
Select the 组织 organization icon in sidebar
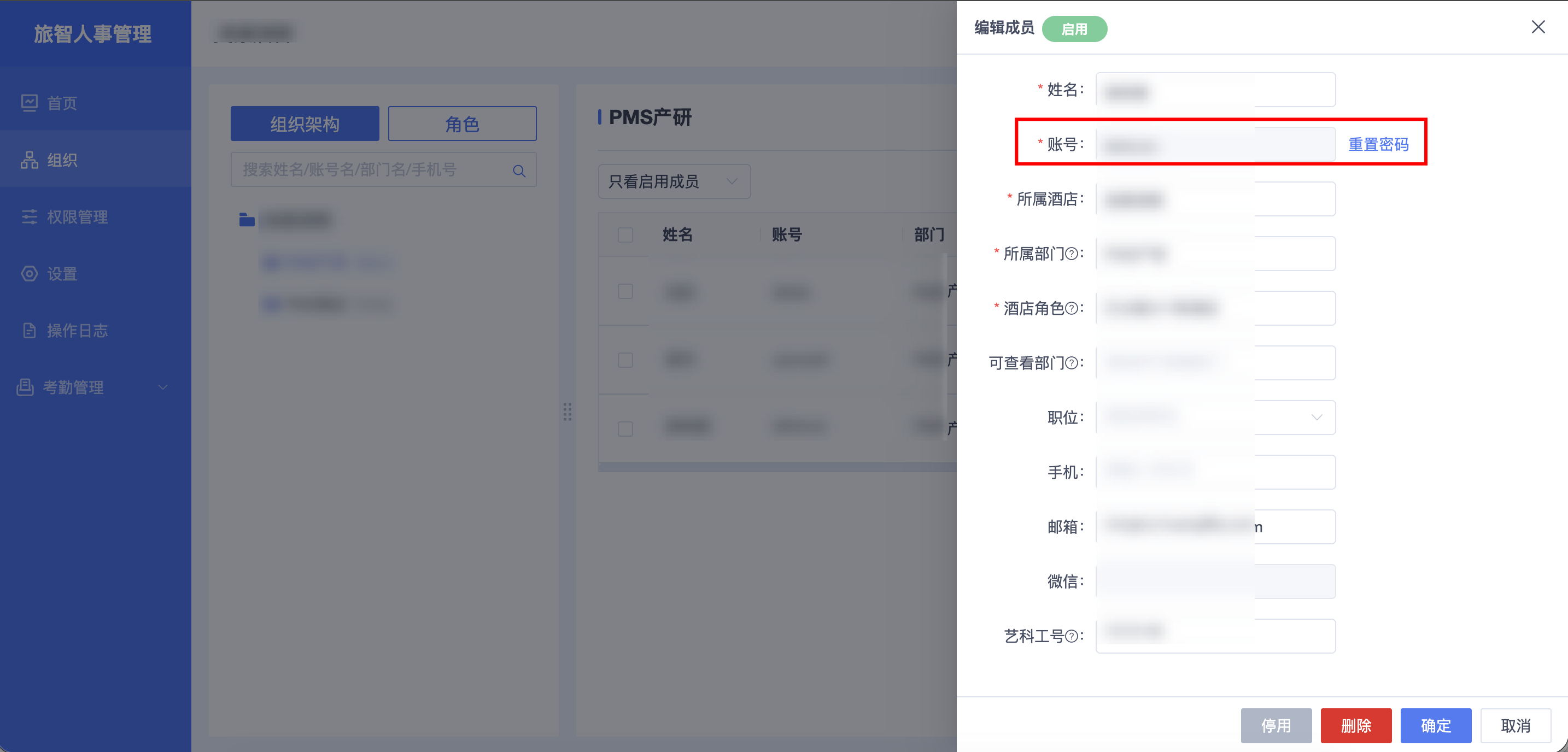click(x=29, y=160)
